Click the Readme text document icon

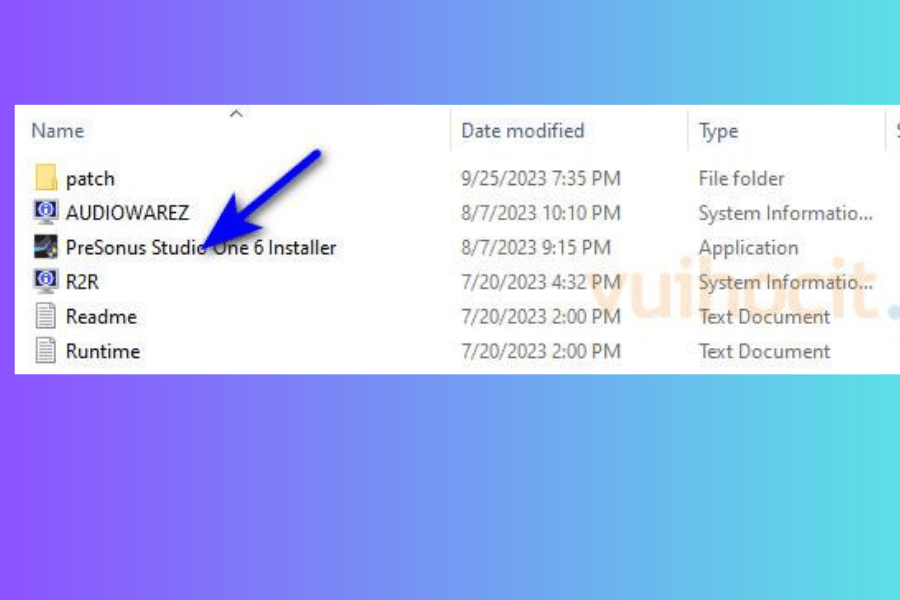click(46, 316)
